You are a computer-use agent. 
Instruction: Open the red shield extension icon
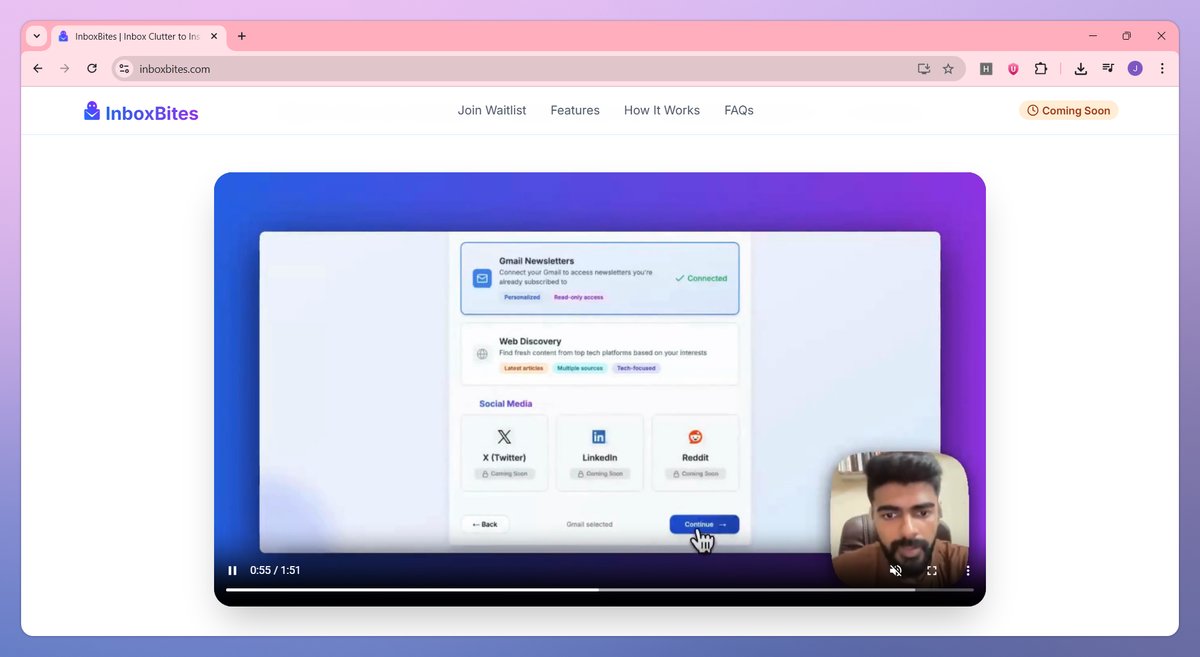(x=1013, y=69)
